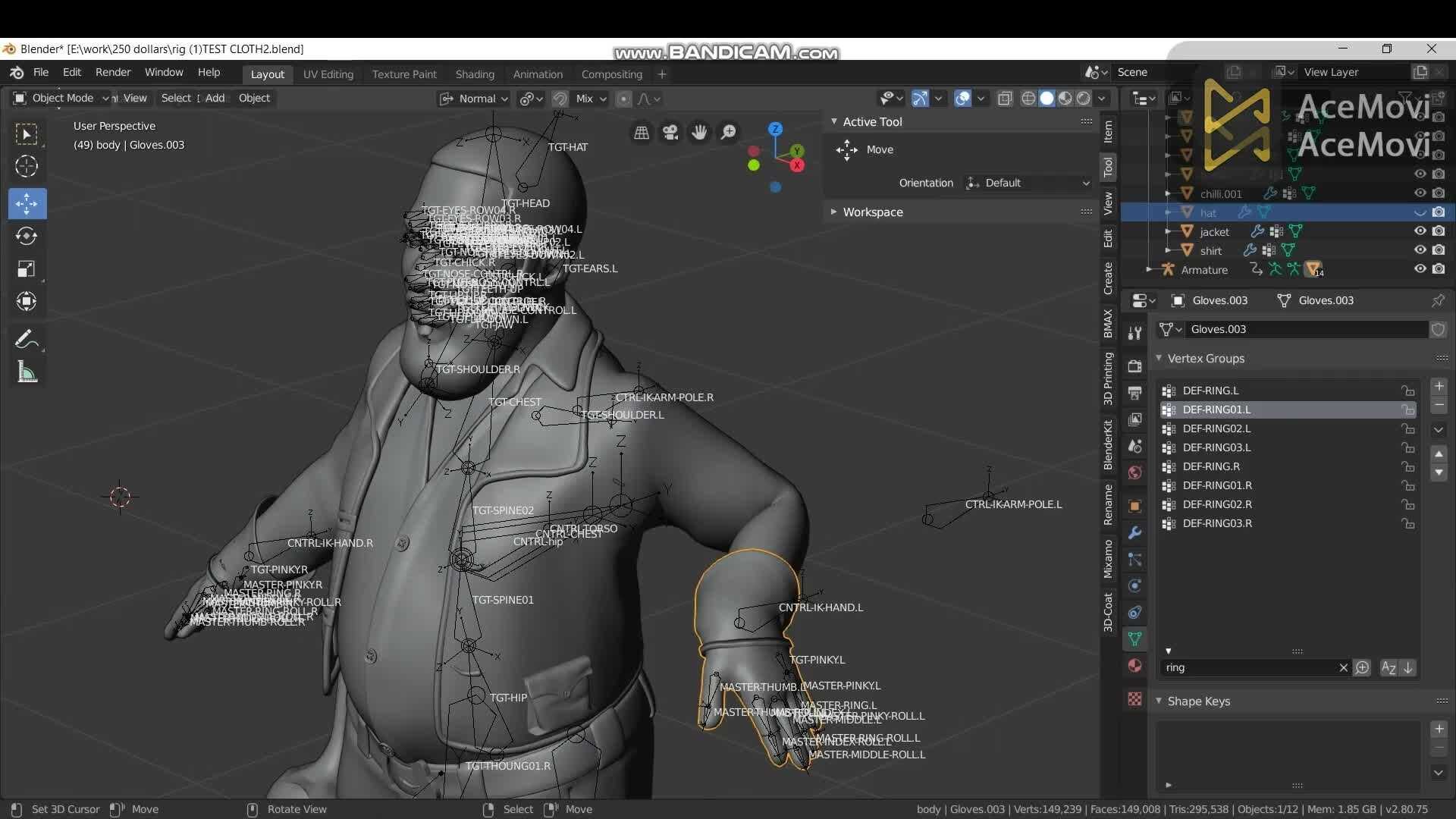The image size is (1456, 819).
Task: Open the Render menu in the top bar
Action: coord(113,72)
